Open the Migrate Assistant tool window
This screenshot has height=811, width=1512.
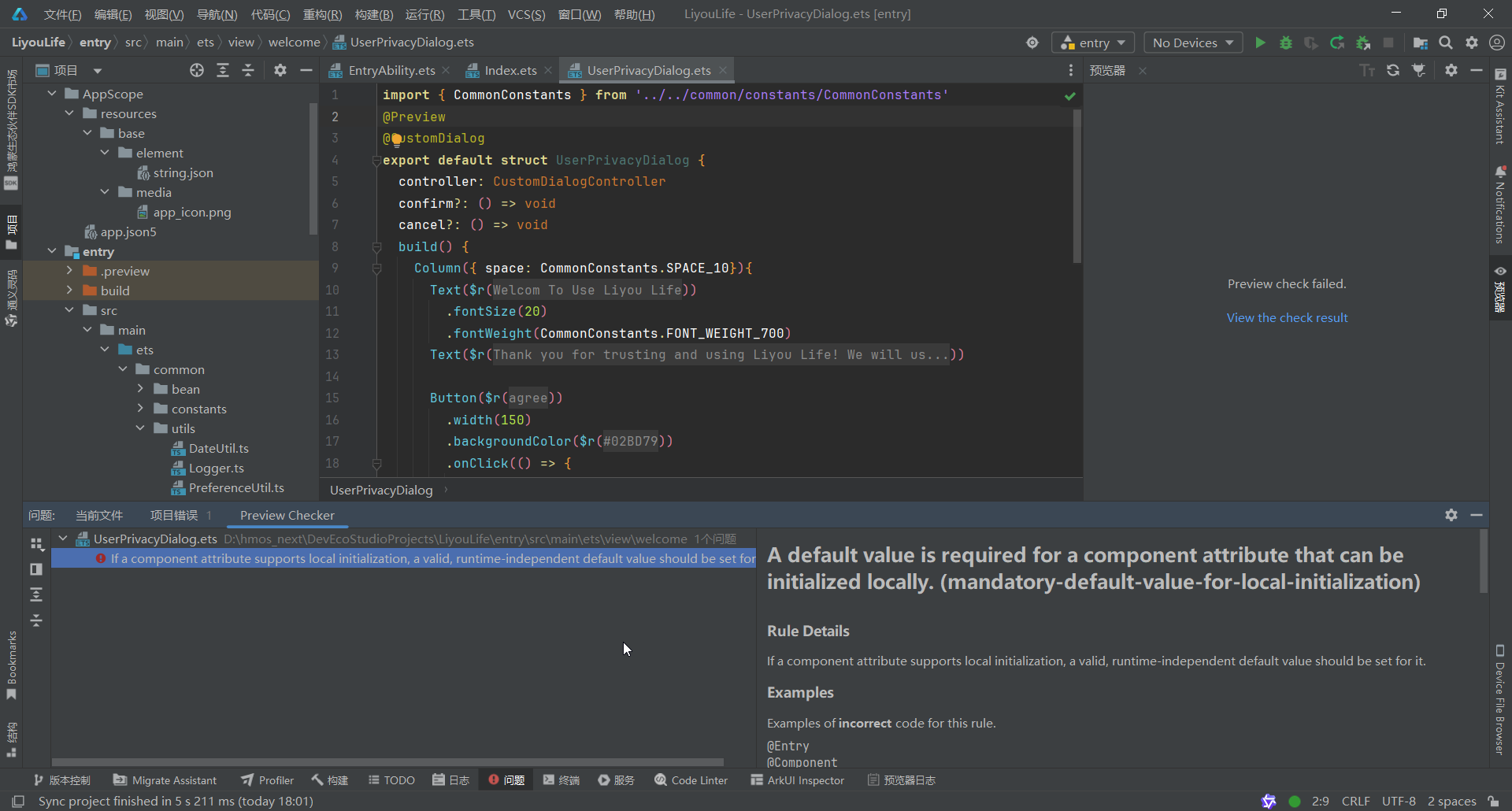(x=165, y=780)
